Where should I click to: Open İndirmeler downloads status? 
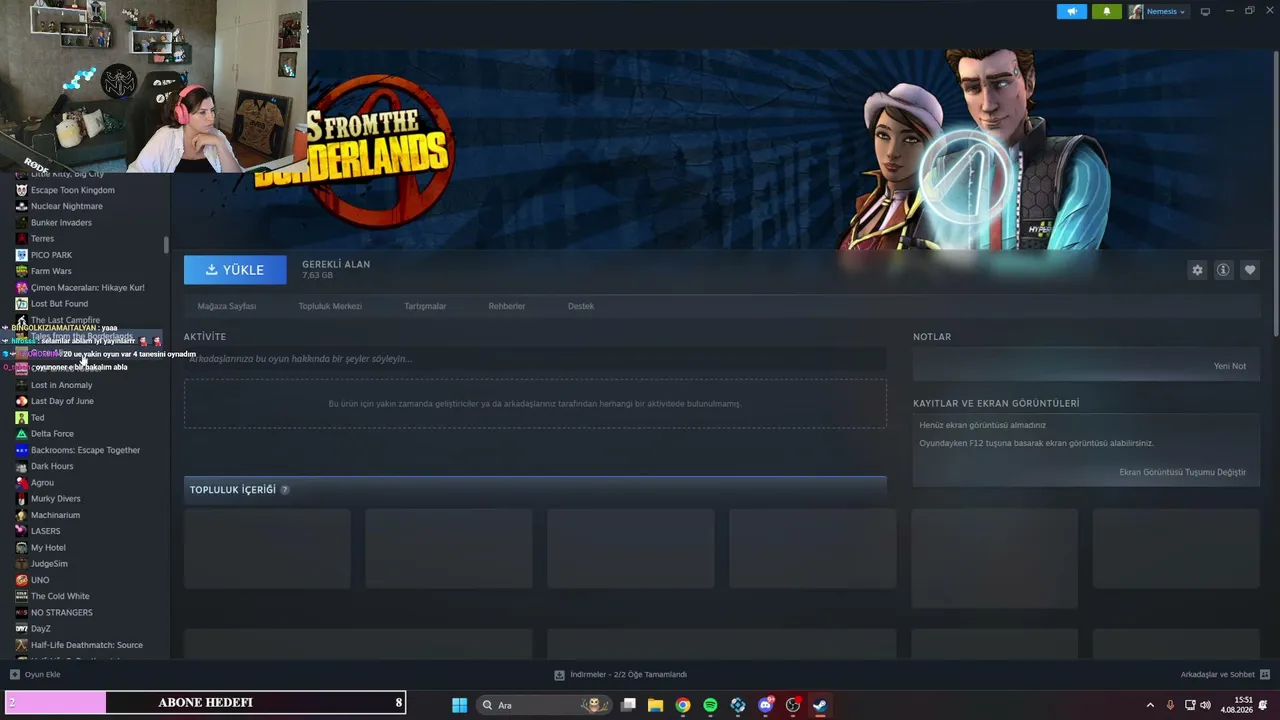[621, 675]
